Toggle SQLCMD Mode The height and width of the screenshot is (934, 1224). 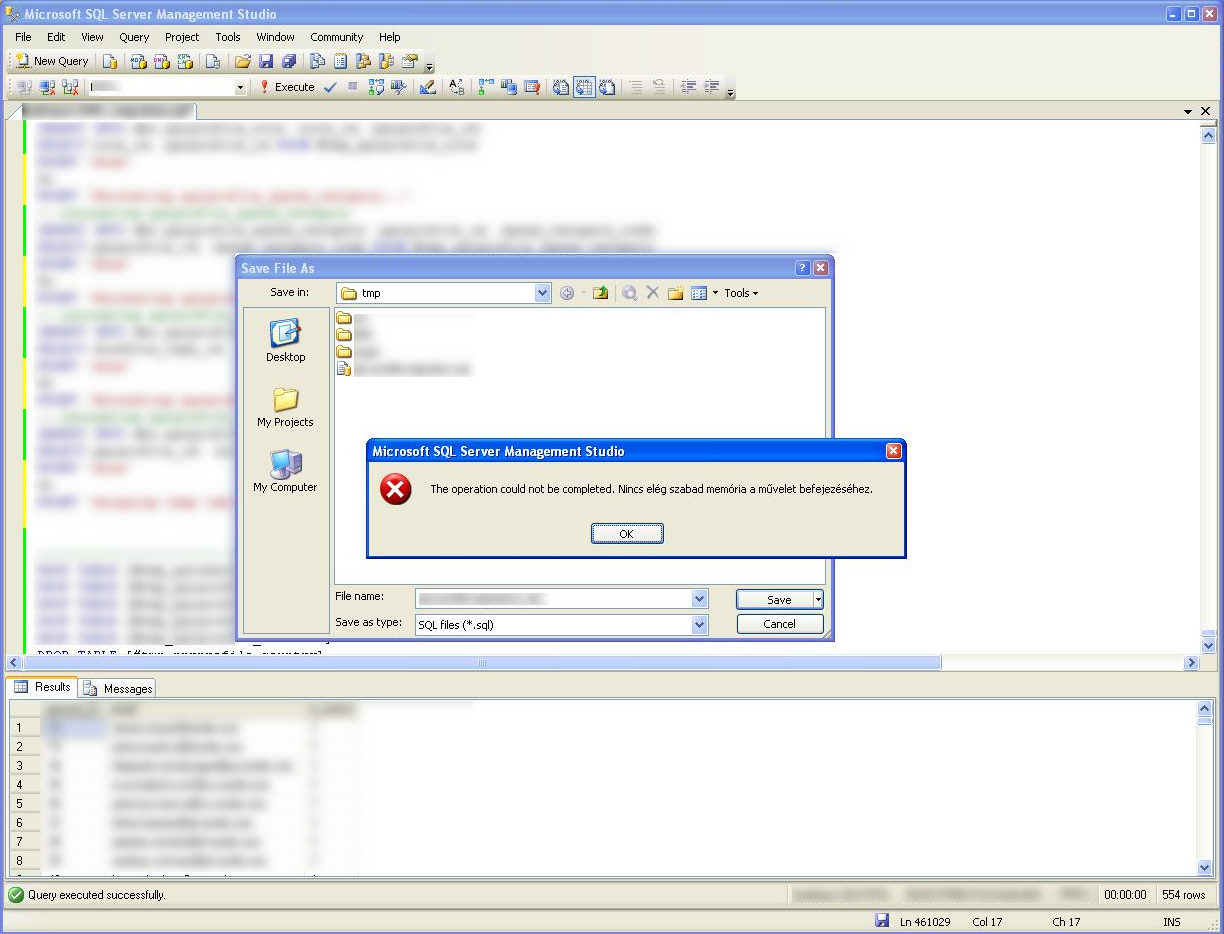click(x=532, y=87)
